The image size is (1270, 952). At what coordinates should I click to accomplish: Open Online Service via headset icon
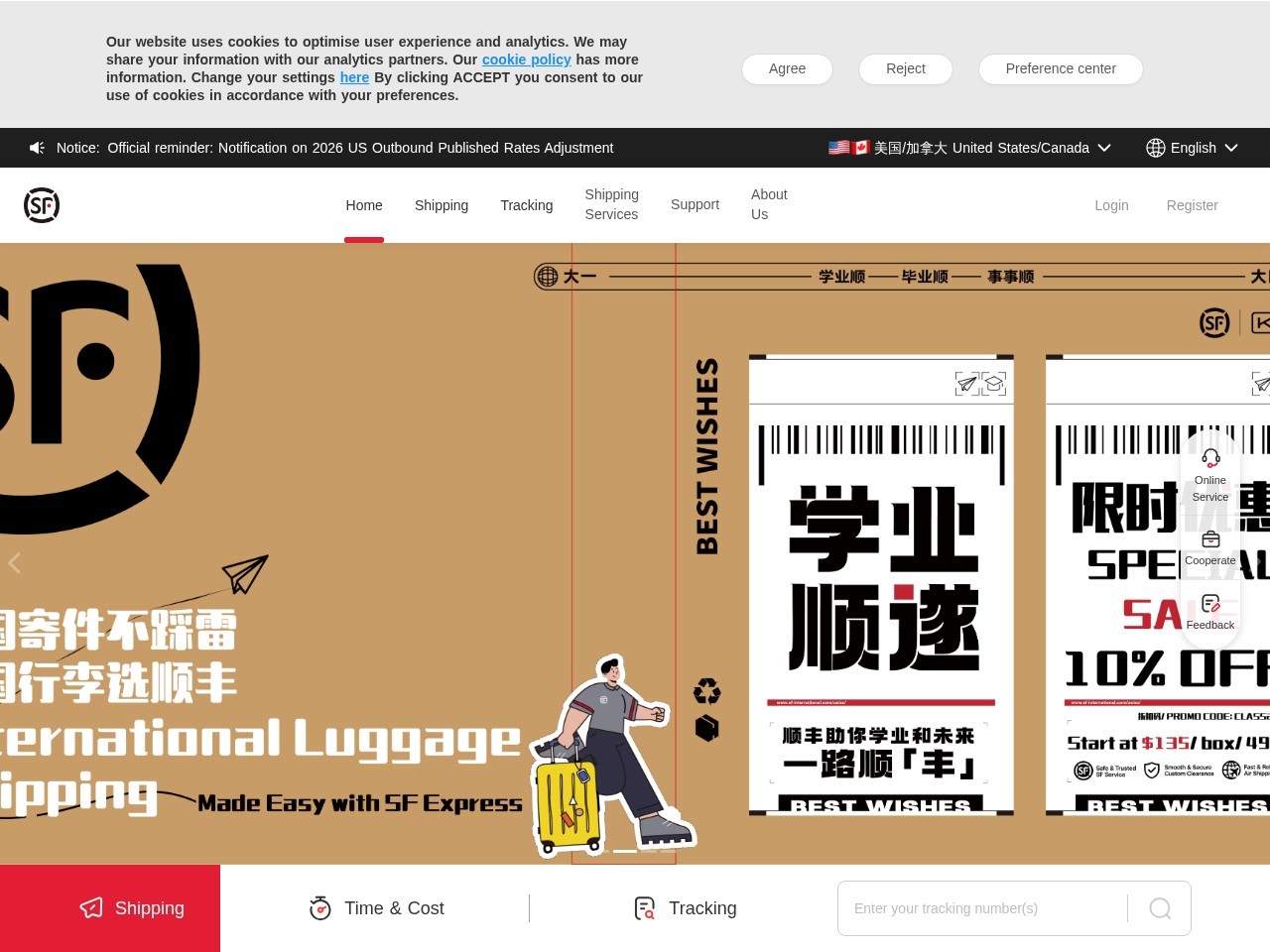1210,457
